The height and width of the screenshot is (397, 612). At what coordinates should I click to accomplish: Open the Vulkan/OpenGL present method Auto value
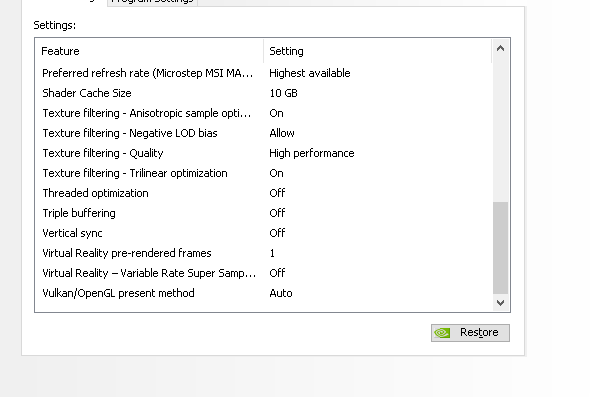[x=281, y=293]
